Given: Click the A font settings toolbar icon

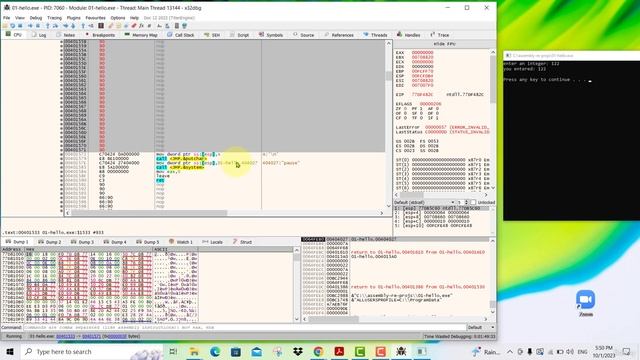Looking at the screenshot, I should point(159,26).
